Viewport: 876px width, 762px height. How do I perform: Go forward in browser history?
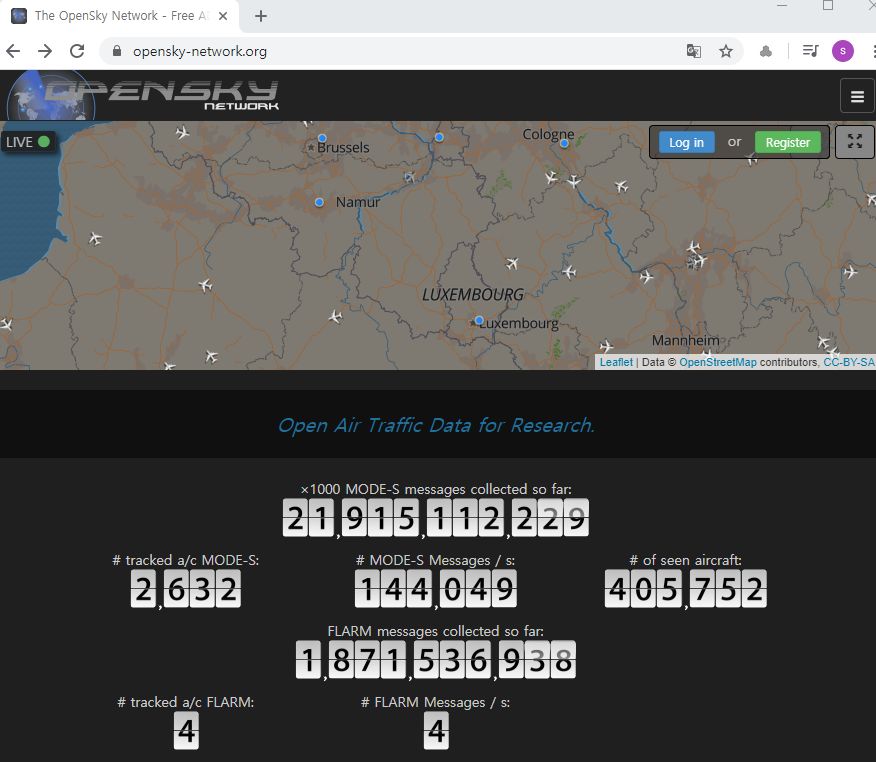(45, 51)
